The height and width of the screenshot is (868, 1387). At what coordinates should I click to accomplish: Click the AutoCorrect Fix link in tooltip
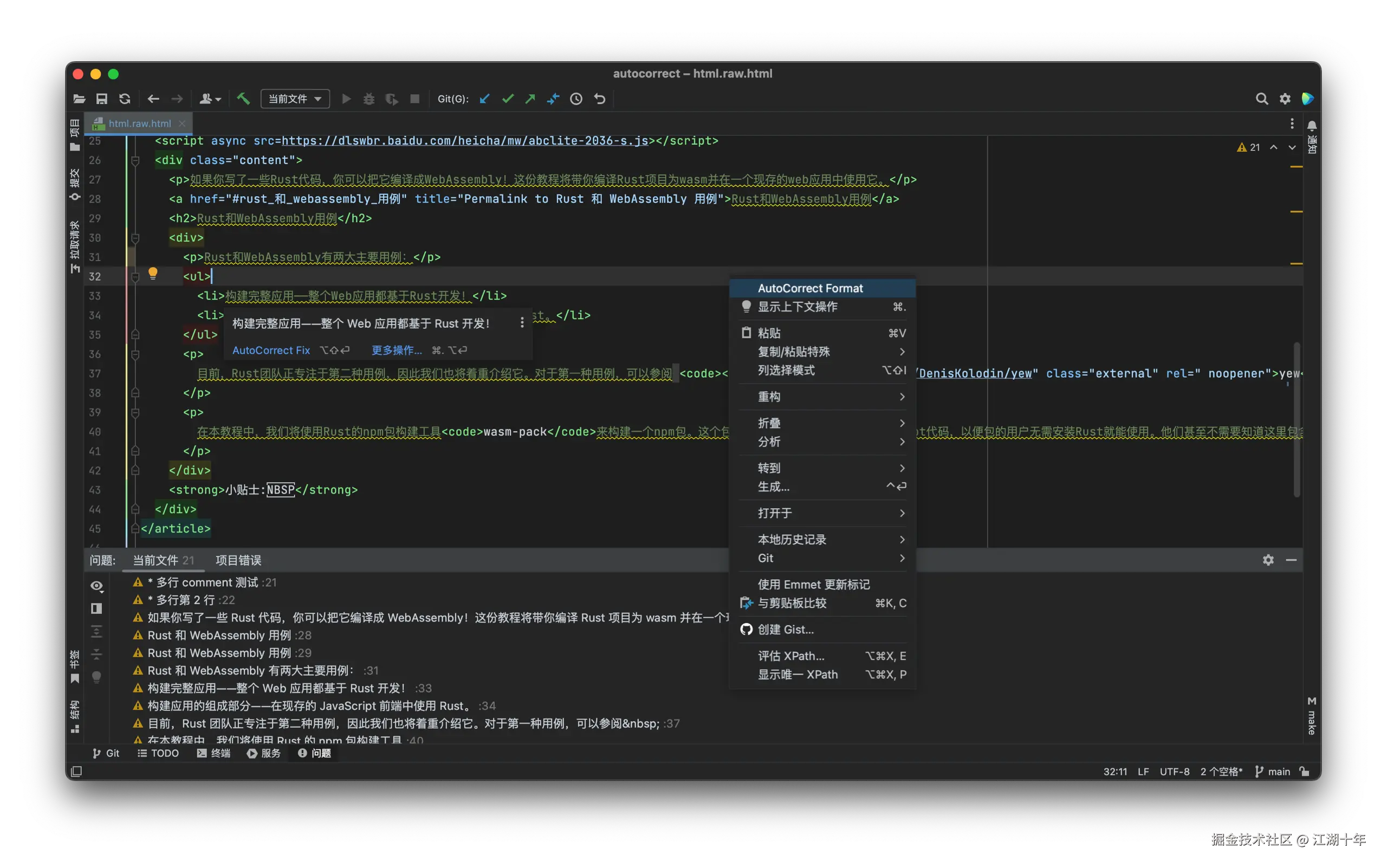click(x=271, y=350)
